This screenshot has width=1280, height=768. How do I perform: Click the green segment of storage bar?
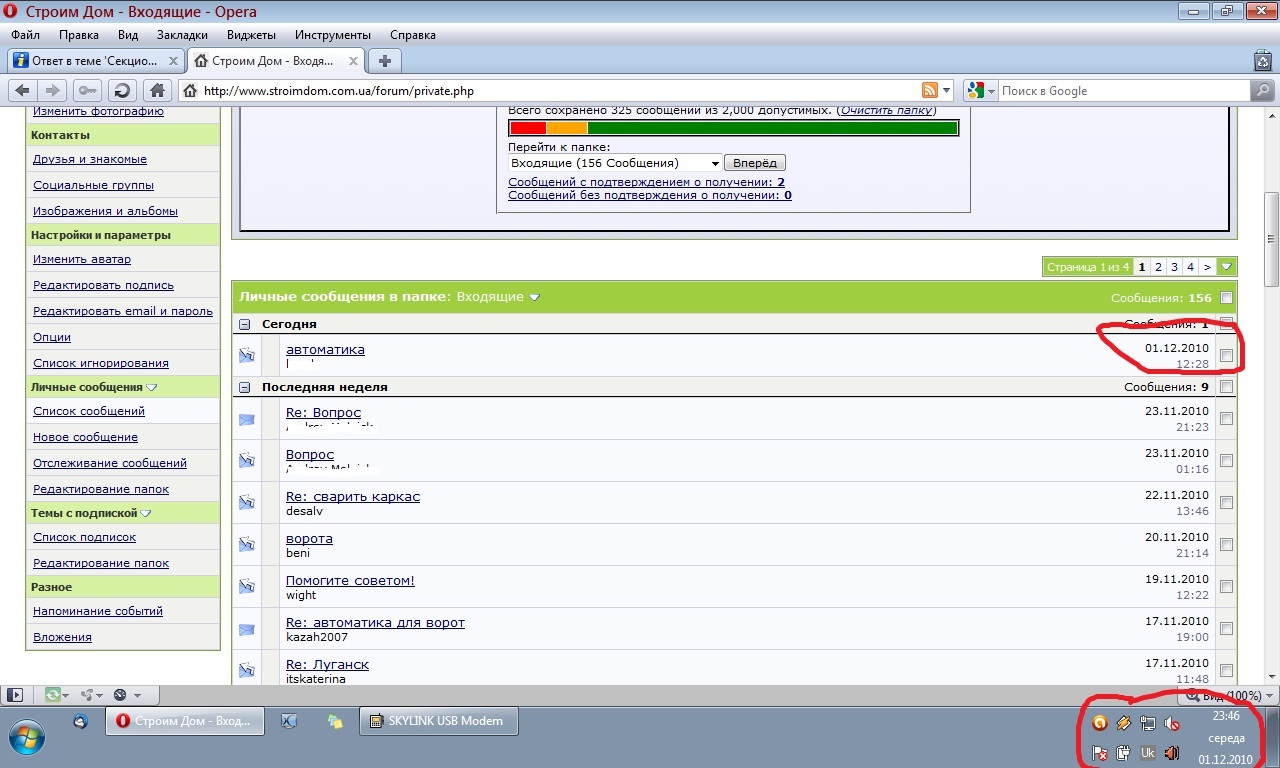pyautogui.click(x=772, y=128)
